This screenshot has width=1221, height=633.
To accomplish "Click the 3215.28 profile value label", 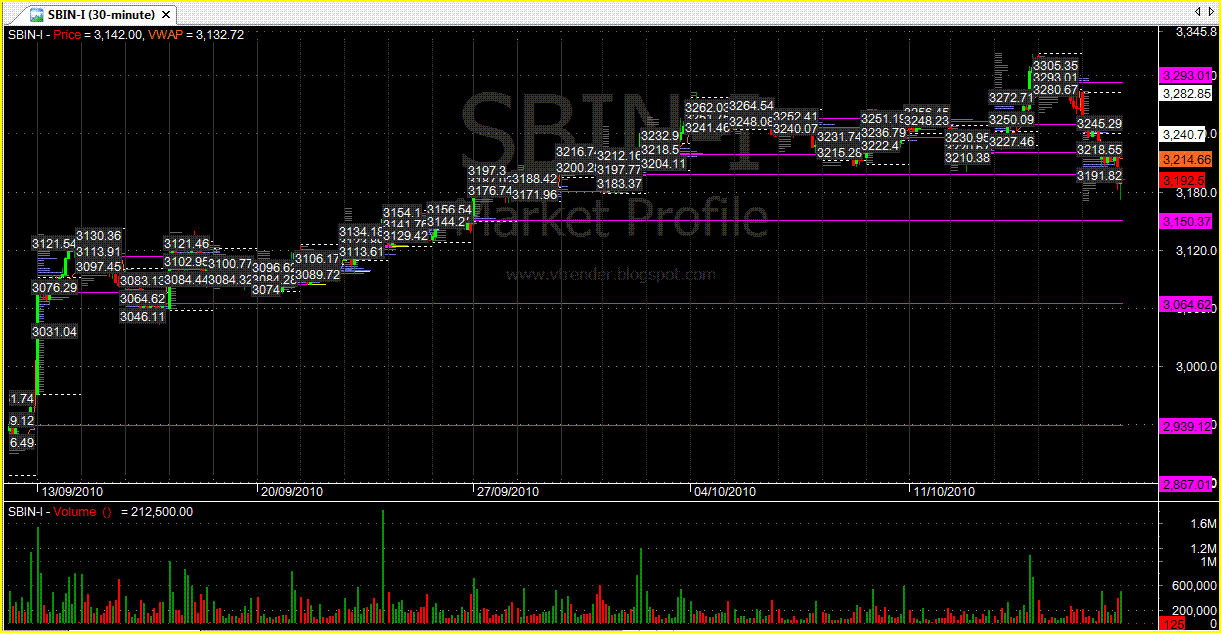I will point(839,153).
